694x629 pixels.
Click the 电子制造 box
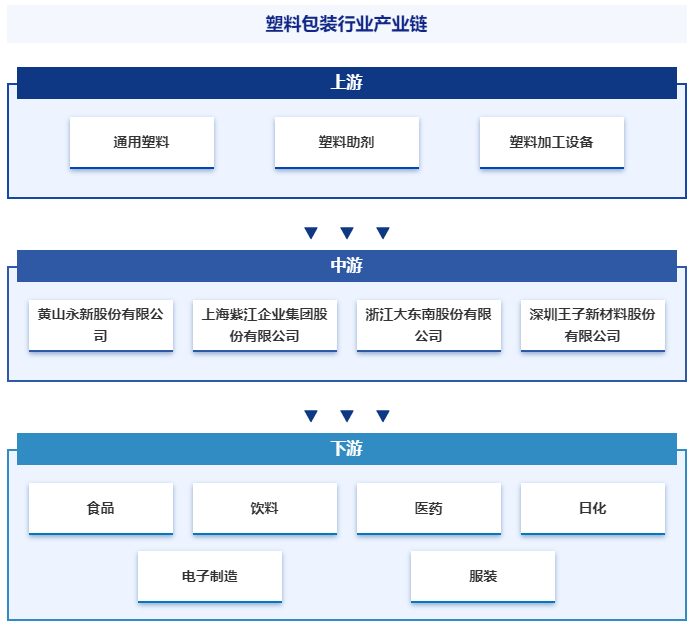(x=210, y=576)
